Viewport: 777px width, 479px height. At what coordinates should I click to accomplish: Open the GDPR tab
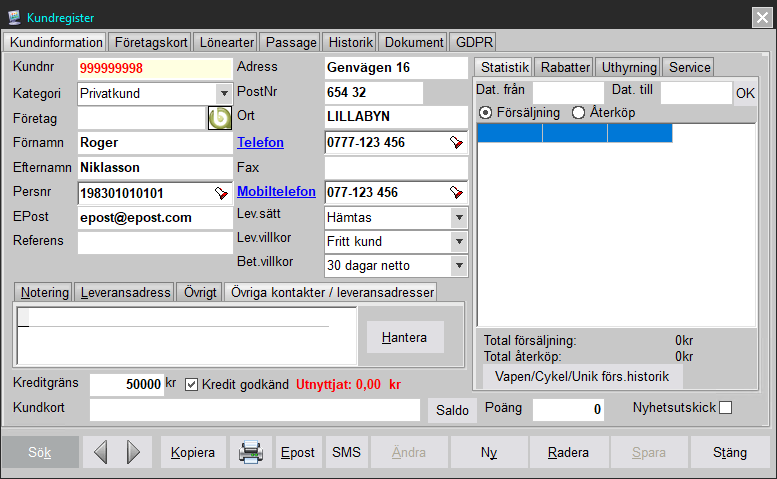473,42
